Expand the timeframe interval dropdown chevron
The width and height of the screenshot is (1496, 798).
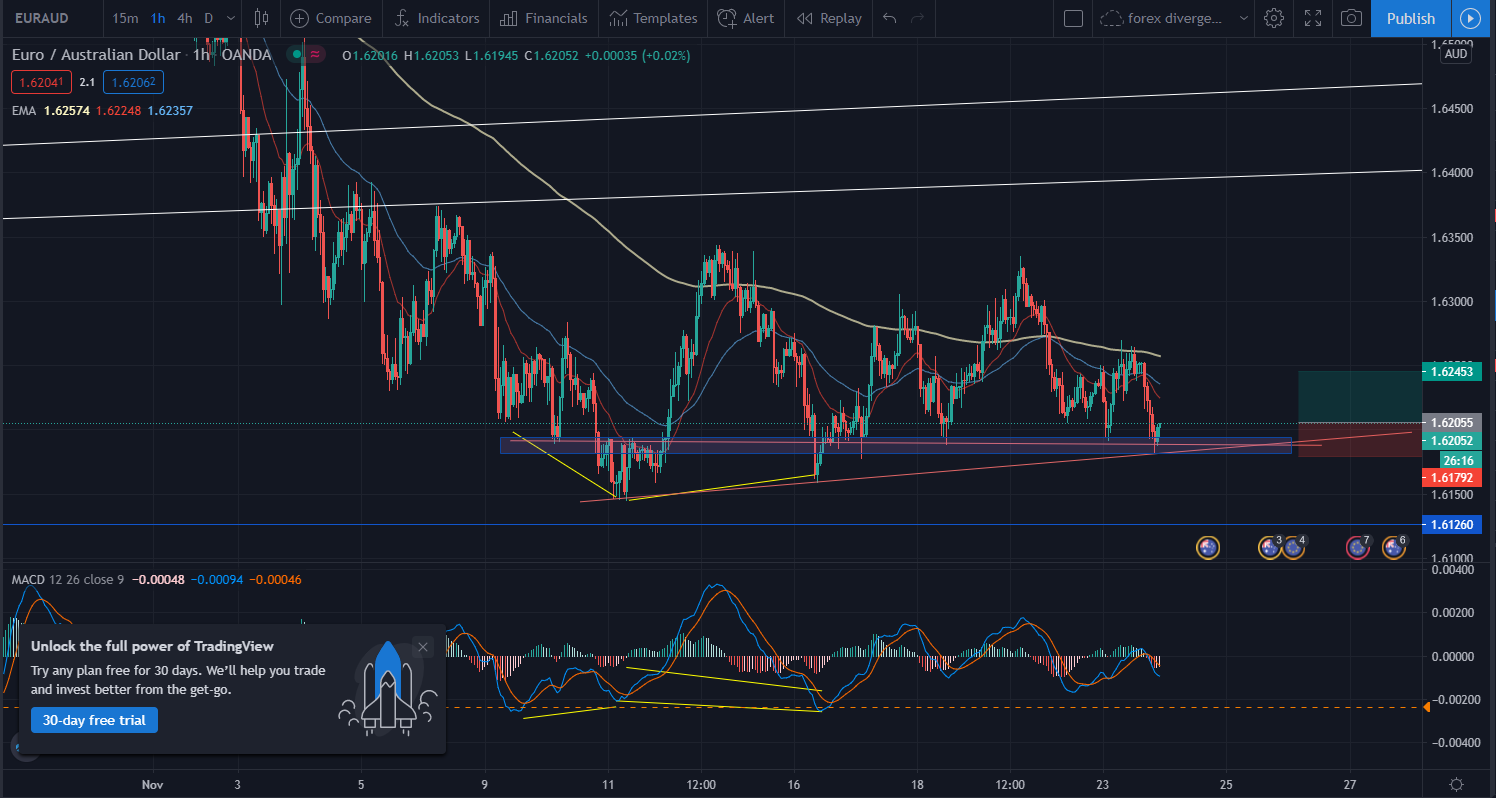coord(232,18)
